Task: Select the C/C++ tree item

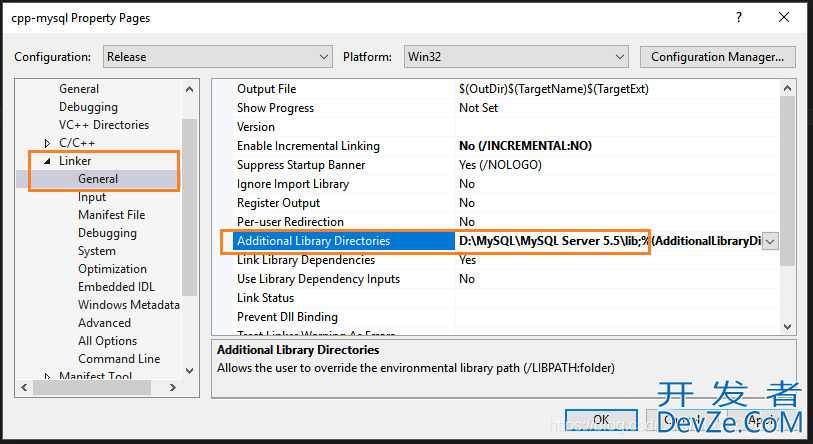Action: [77, 143]
